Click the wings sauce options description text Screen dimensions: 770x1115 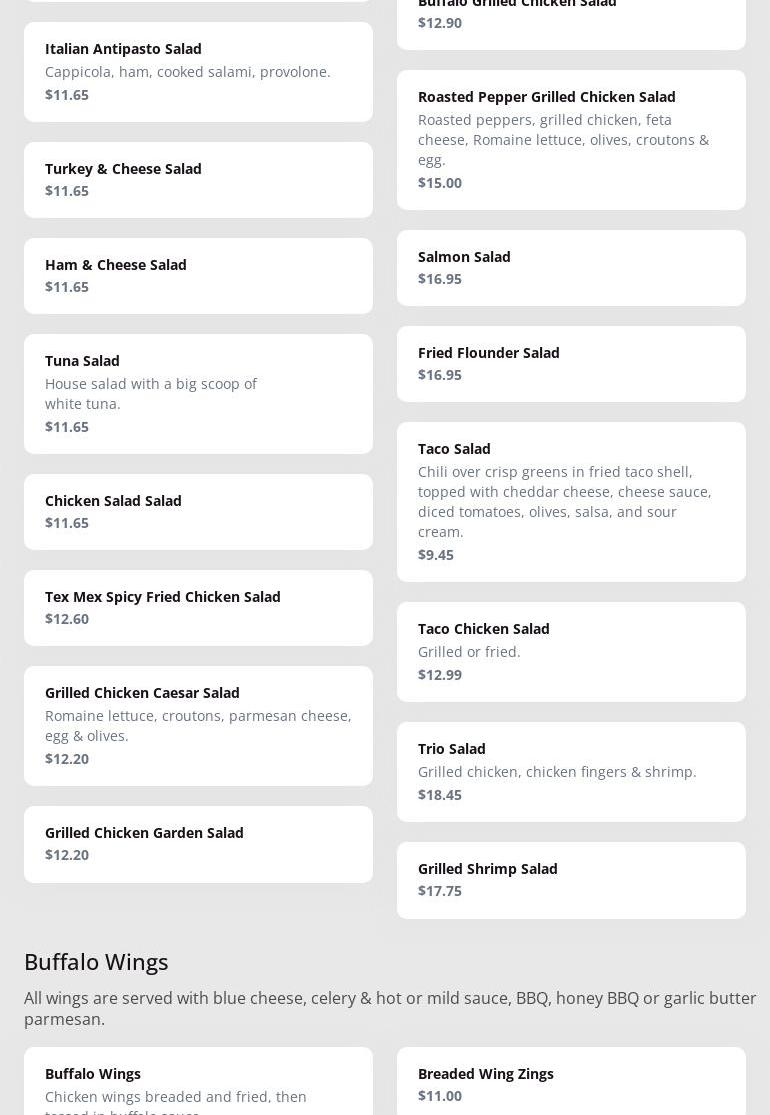tap(390, 1008)
